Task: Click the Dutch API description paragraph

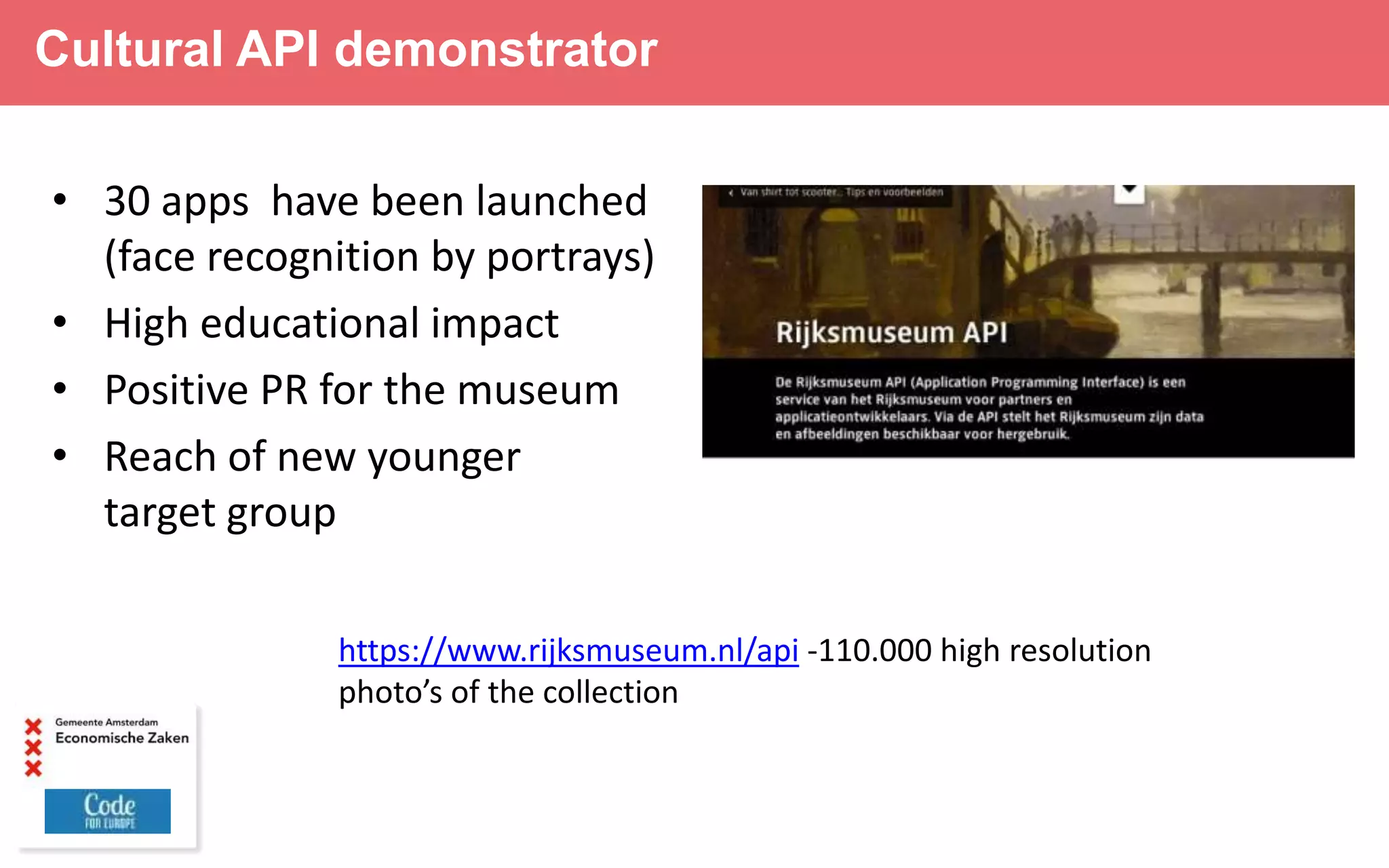Action: point(990,408)
